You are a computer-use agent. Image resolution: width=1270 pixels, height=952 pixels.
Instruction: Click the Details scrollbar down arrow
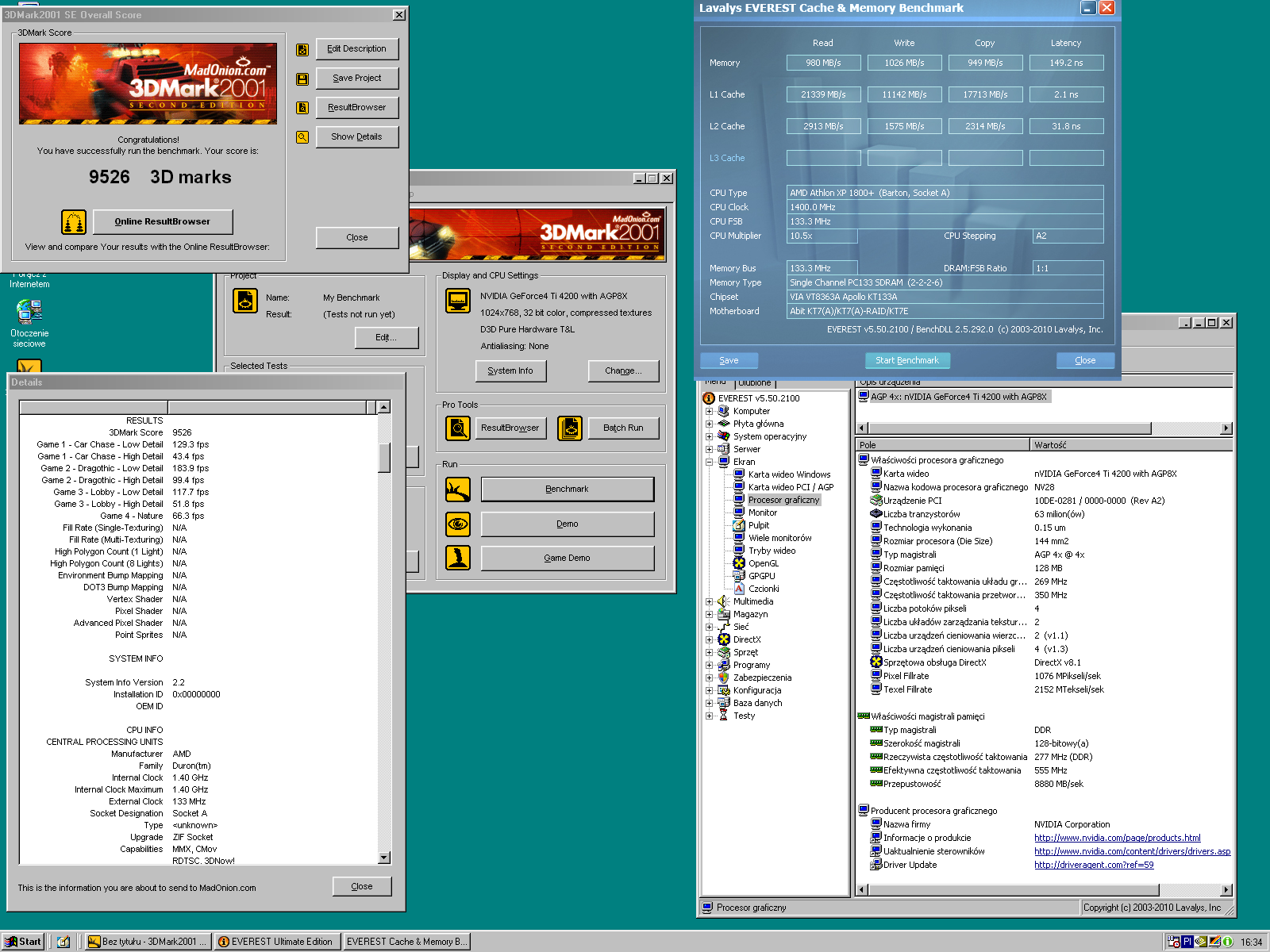point(384,858)
